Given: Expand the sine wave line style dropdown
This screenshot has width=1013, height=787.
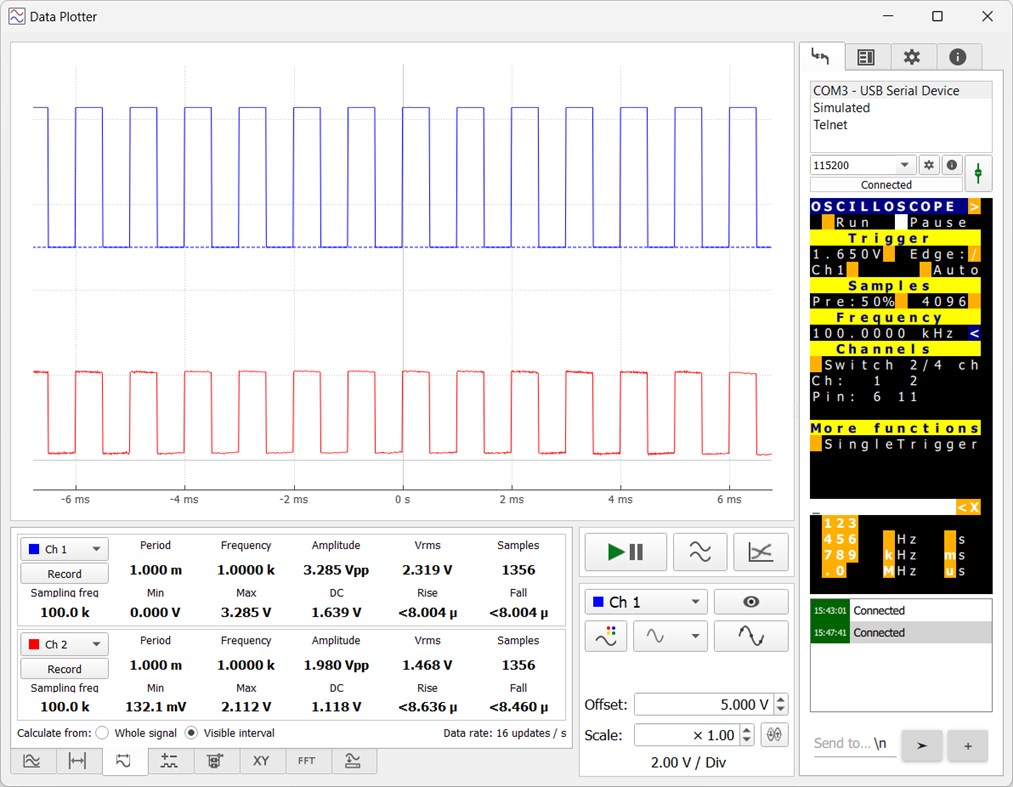Looking at the screenshot, I should point(670,636).
